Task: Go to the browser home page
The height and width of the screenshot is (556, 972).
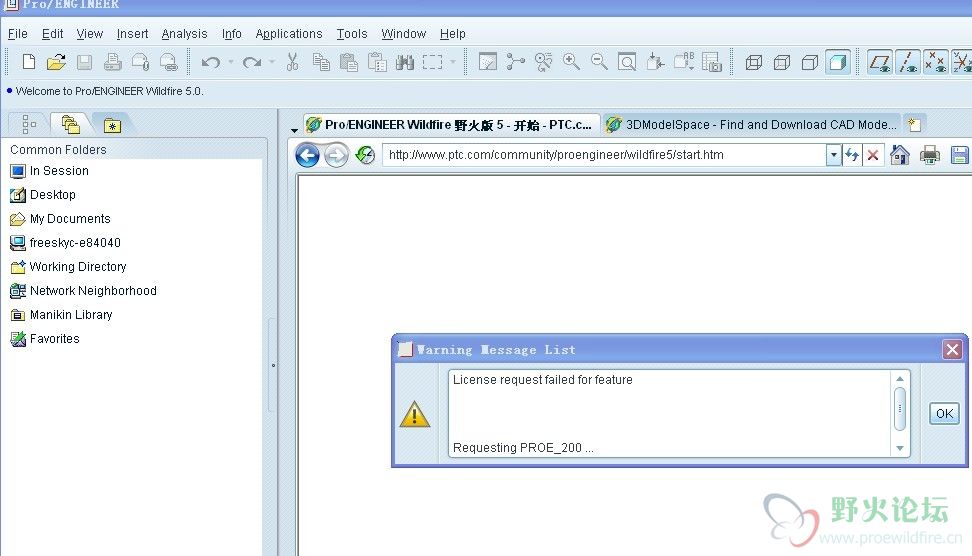Action: (x=899, y=154)
